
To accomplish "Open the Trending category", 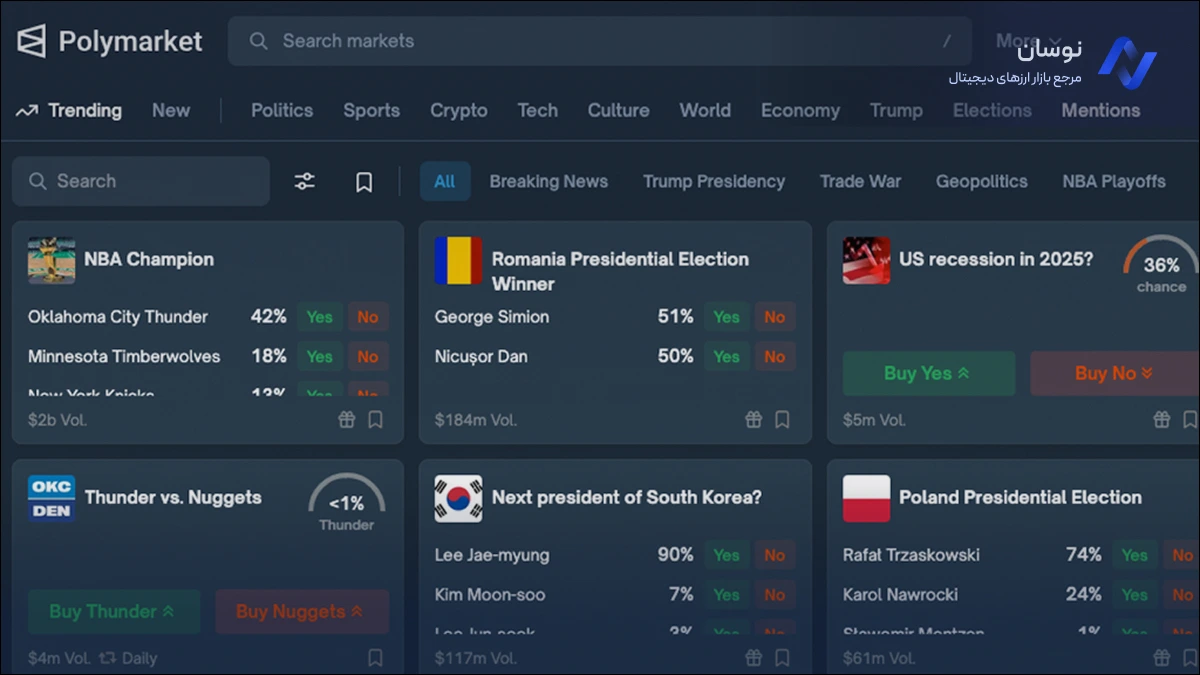I will [69, 111].
